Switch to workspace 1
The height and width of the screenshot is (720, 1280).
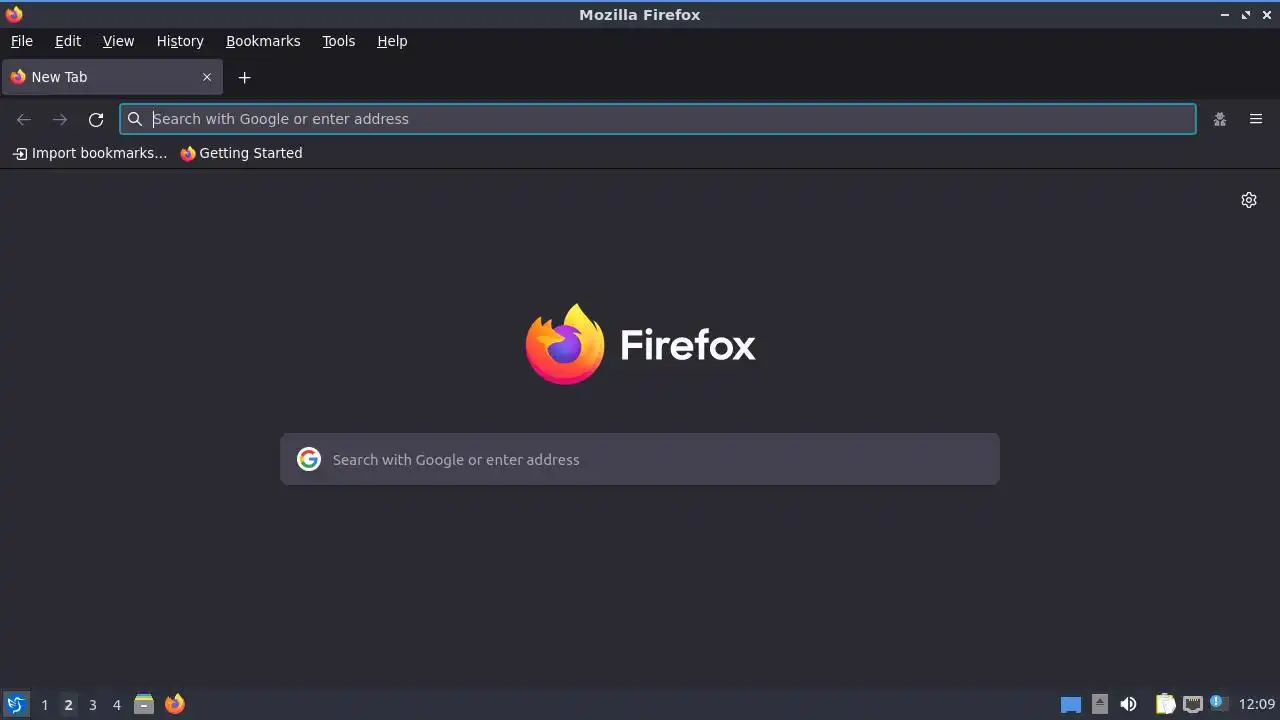(x=44, y=705)
